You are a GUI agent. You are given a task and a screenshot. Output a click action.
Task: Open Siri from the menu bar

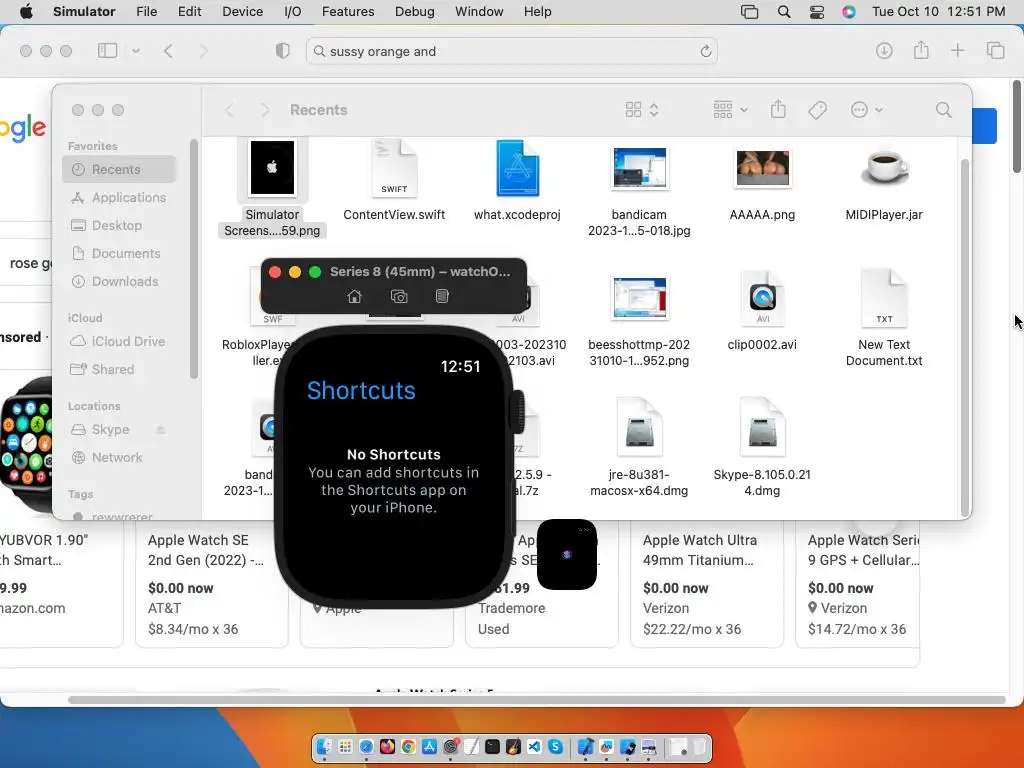pyautogui.click(x=848, y=12)
